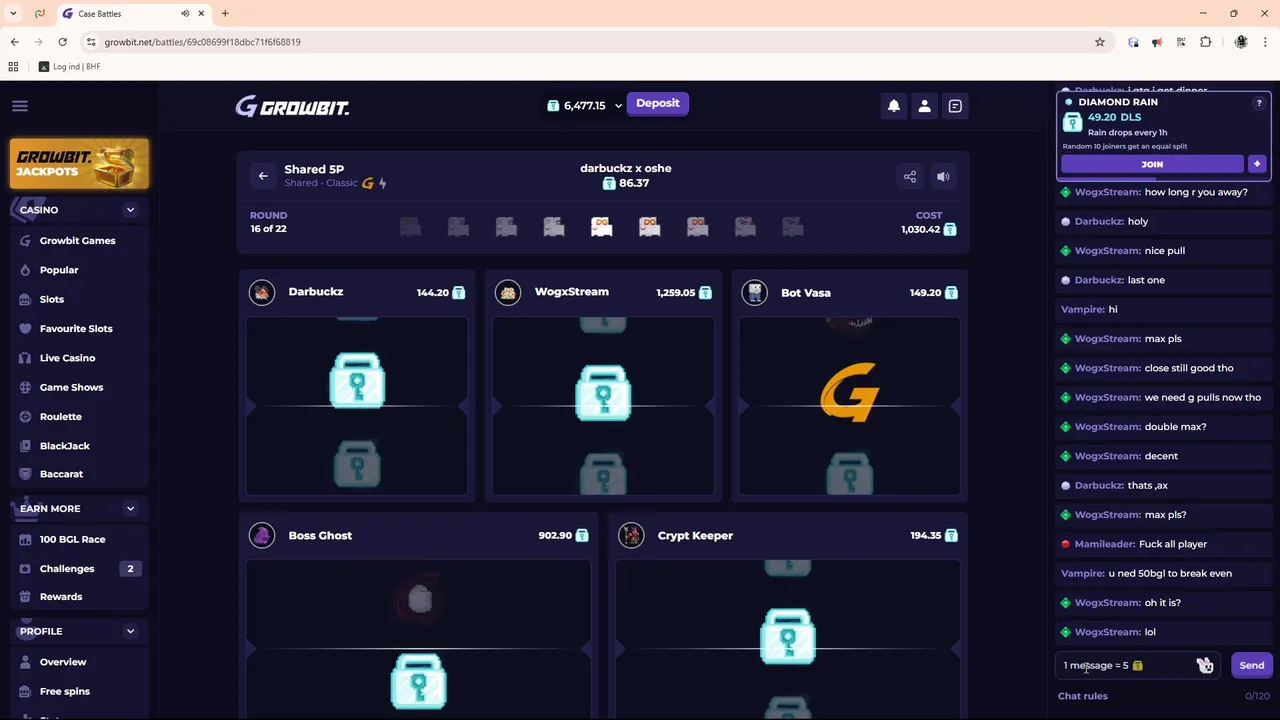Bookmark this page with star icon
This screenshot has height=720, width=1280.
1100,42
